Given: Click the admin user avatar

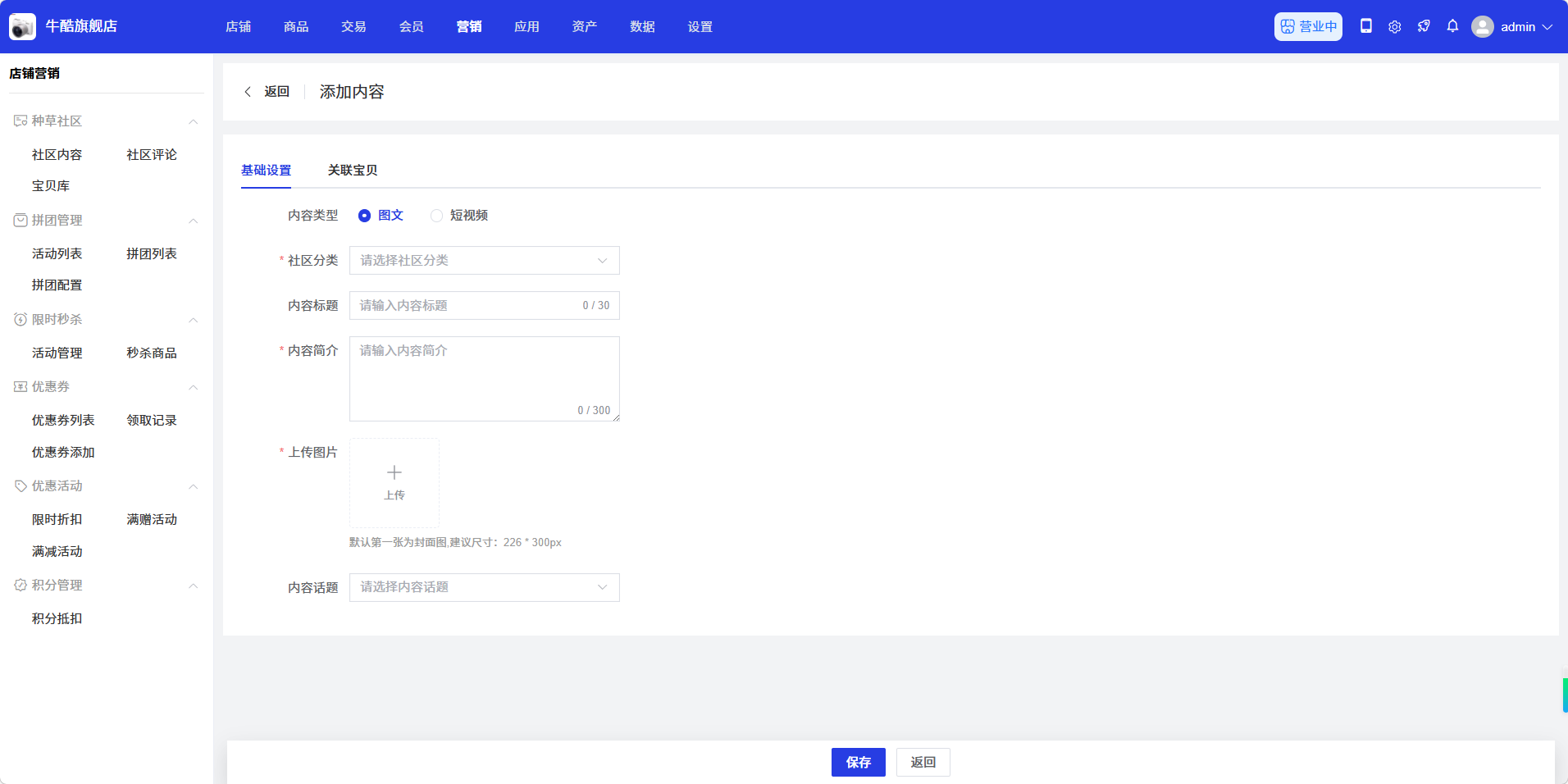Looking at the screenshot, I should click(x=1482, y=26).
